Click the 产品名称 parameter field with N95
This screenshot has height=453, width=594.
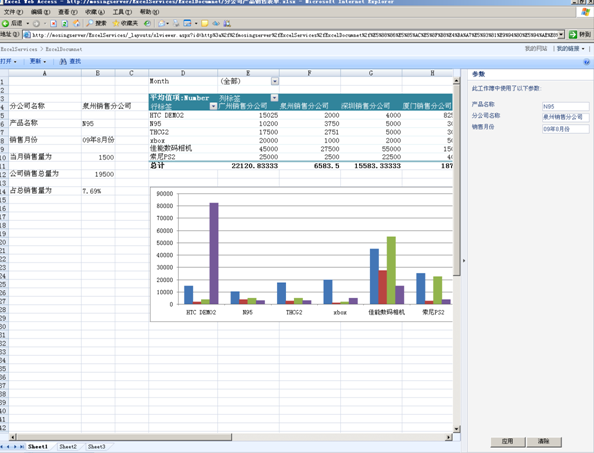pos(566,106)
